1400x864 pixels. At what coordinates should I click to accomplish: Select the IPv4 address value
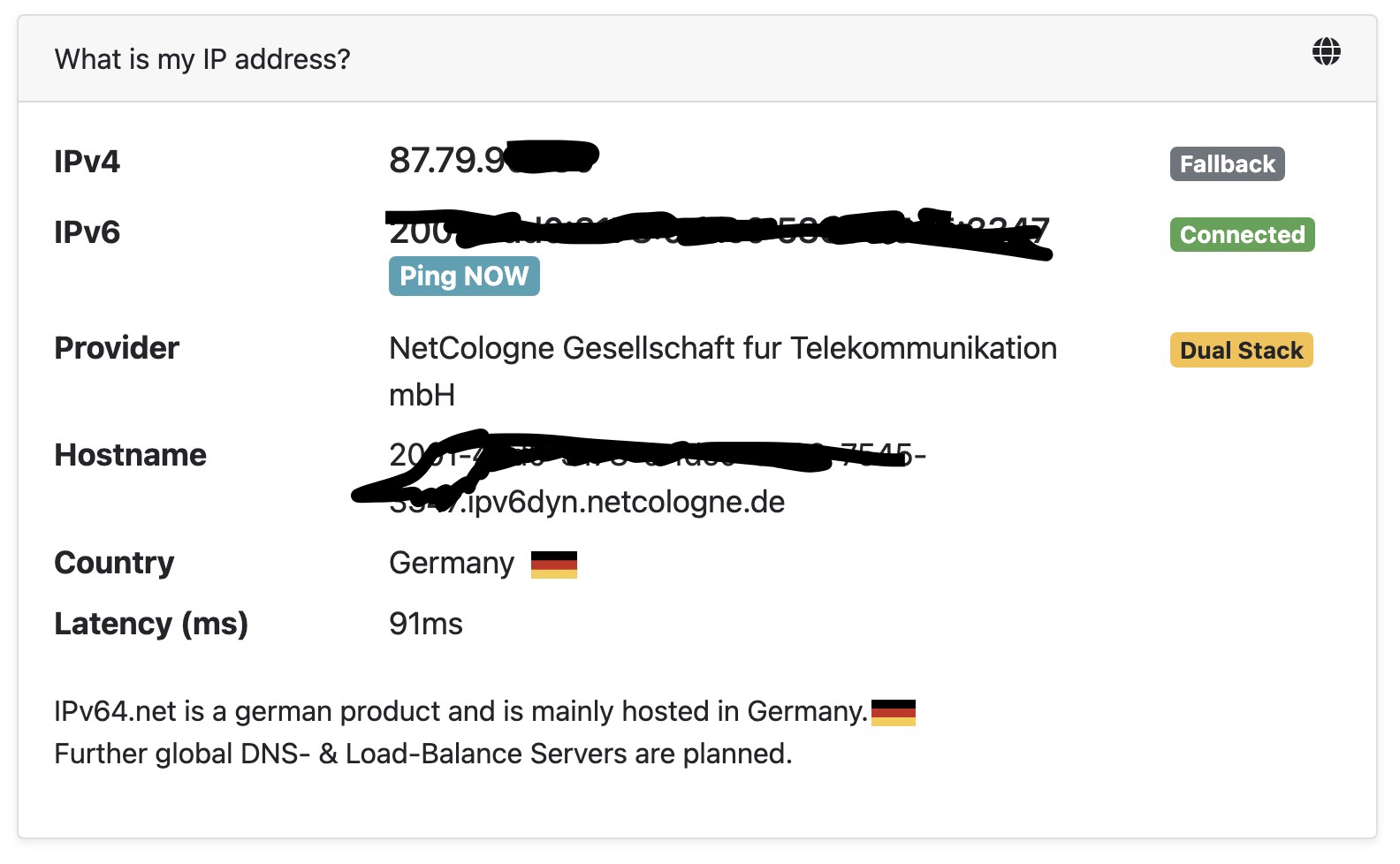click(x=493, y=160)
